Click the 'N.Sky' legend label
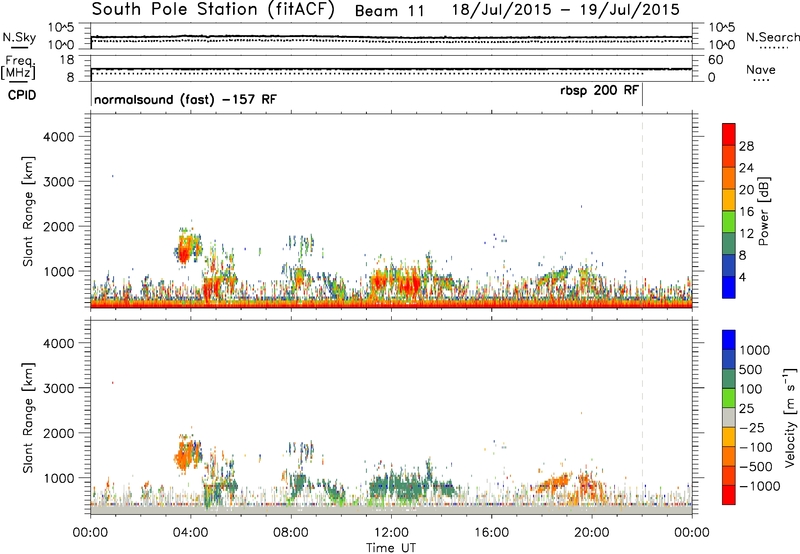 [x=19, y=37]
